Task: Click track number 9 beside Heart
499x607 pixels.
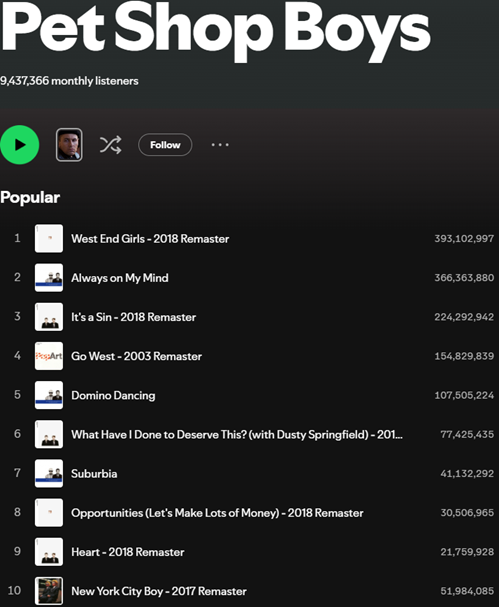Action: pyautogui.click(x=17, y=551)
